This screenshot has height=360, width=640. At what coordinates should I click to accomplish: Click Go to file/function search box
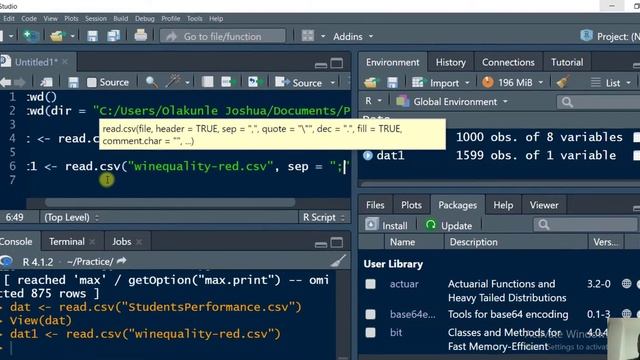222,36
